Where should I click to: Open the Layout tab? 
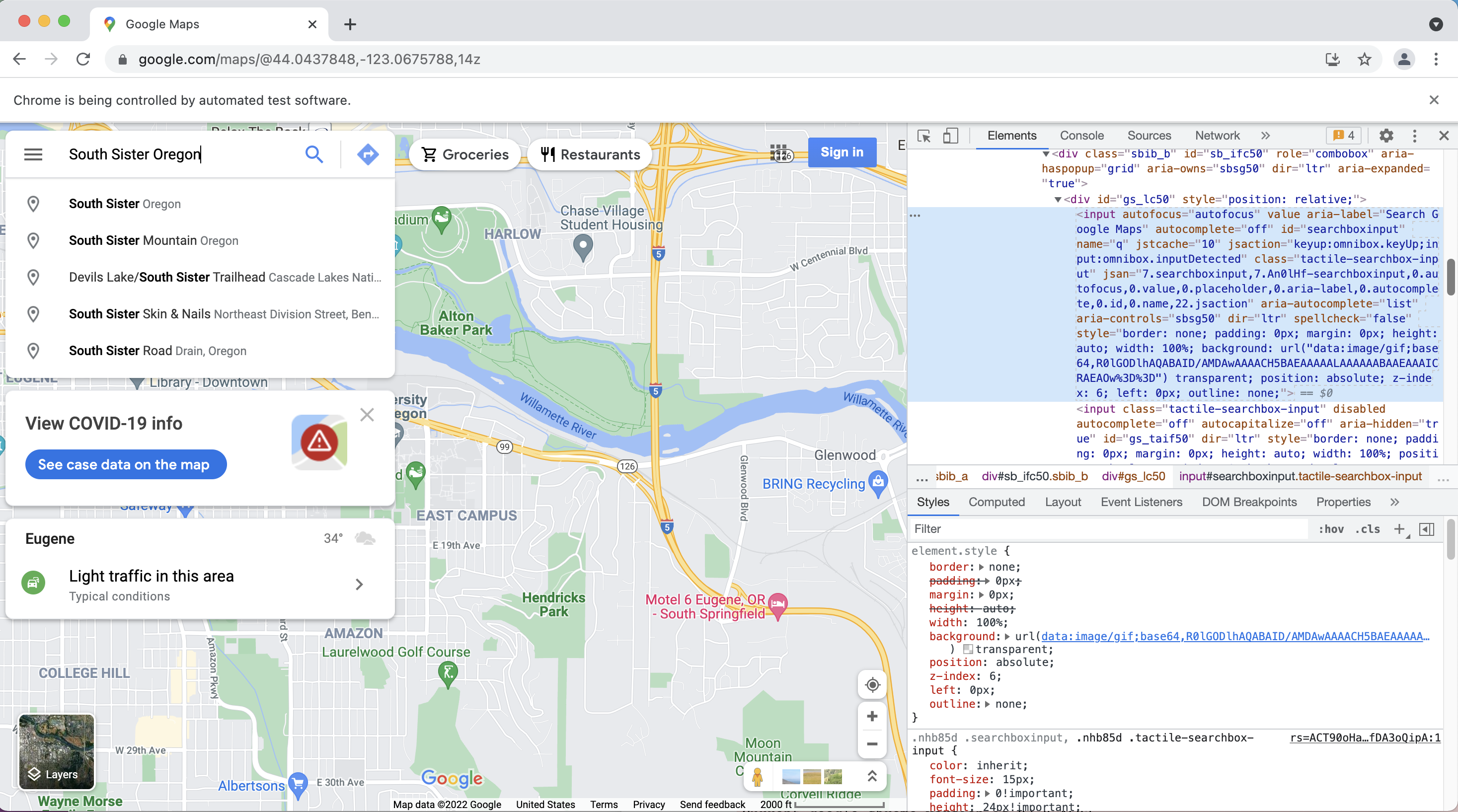point(1063,502)
